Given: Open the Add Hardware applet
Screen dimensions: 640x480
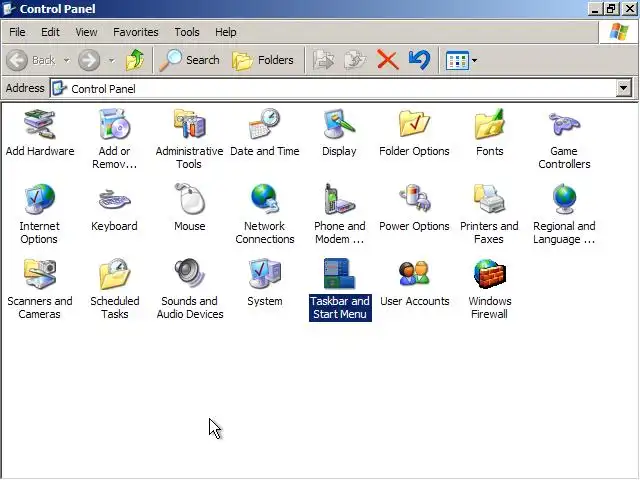Looking at the screenshot, I should pyautogui.click(x=40, y=124).
